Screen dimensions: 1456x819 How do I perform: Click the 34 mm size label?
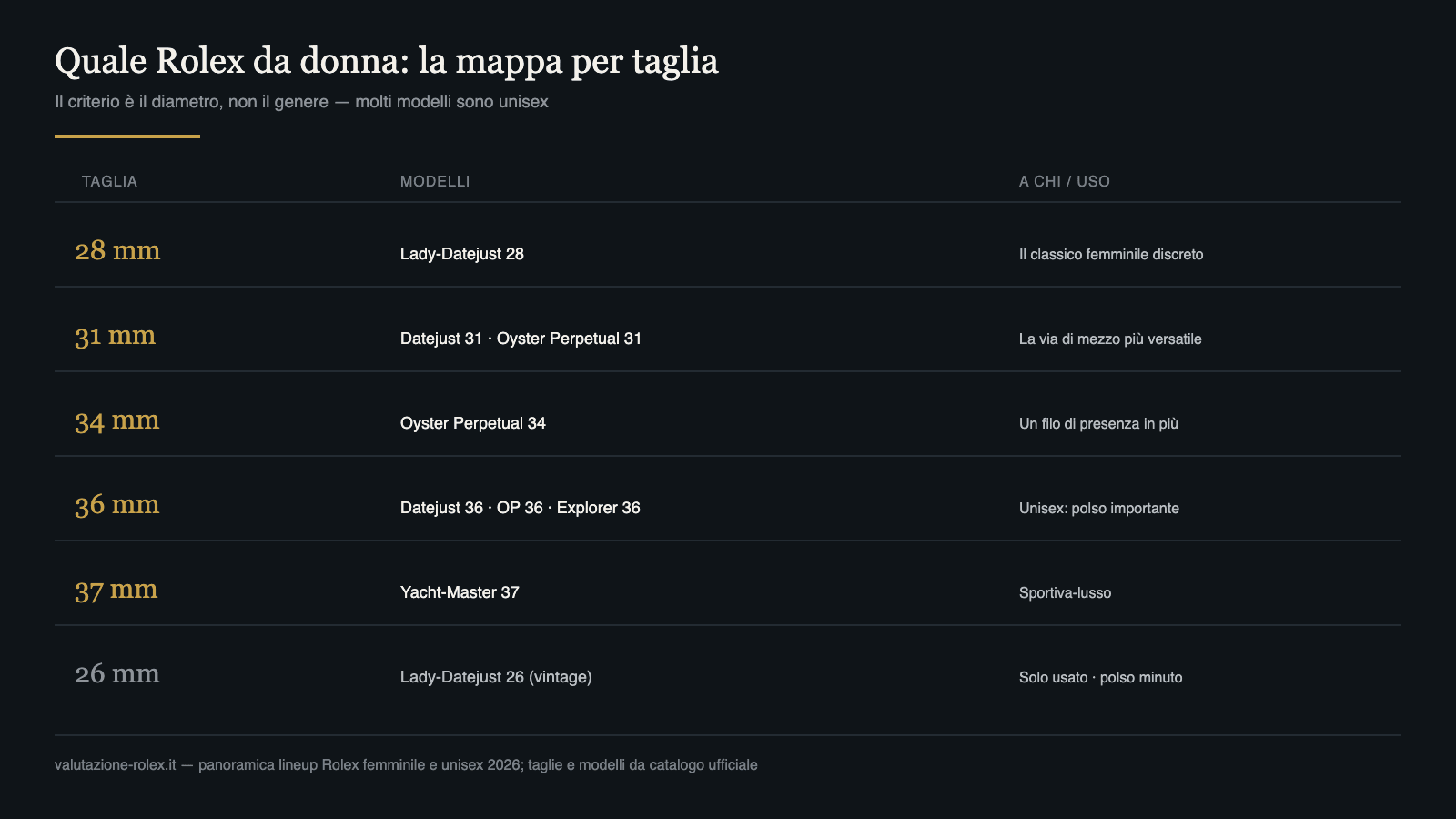click(x=117, y=420)
